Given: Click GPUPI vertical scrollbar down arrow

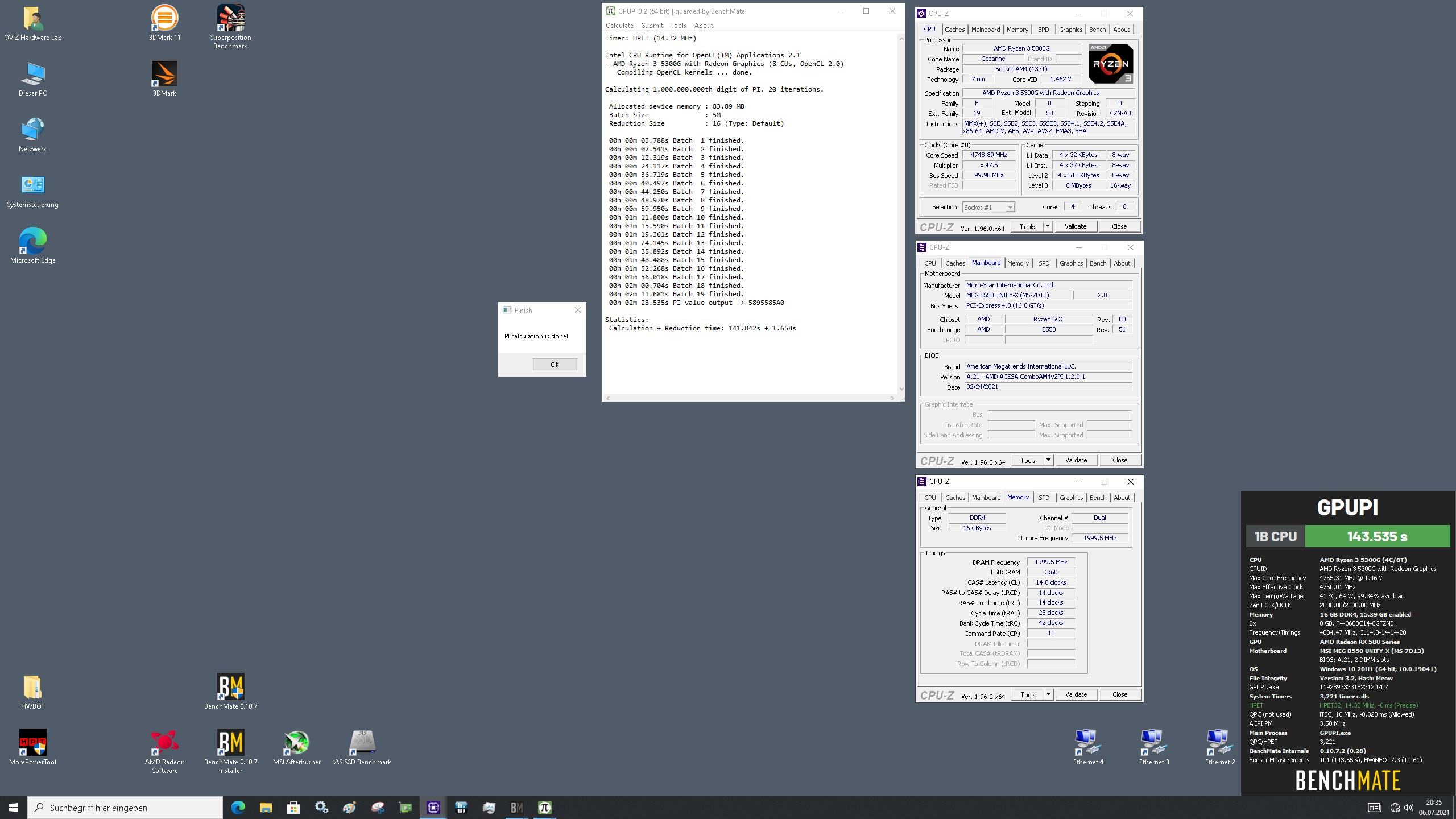Looking at the screenshot, I should (x=901, y=389).
